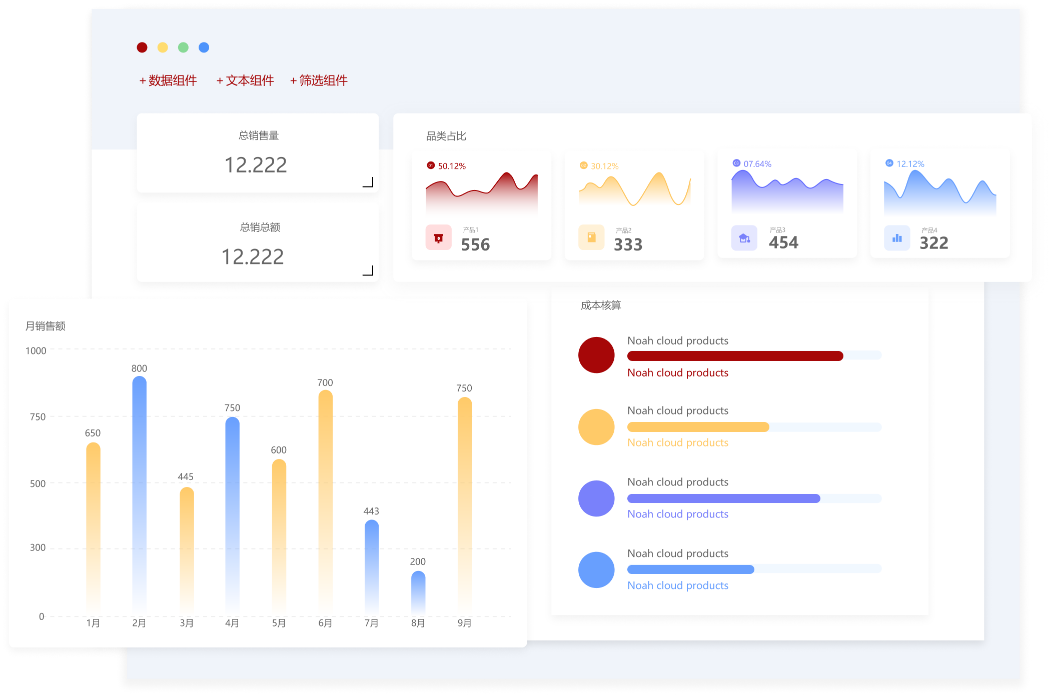Click the small red dot beside 50.12%
Viewport: 1052px width, 696px height.
(431, 165)
